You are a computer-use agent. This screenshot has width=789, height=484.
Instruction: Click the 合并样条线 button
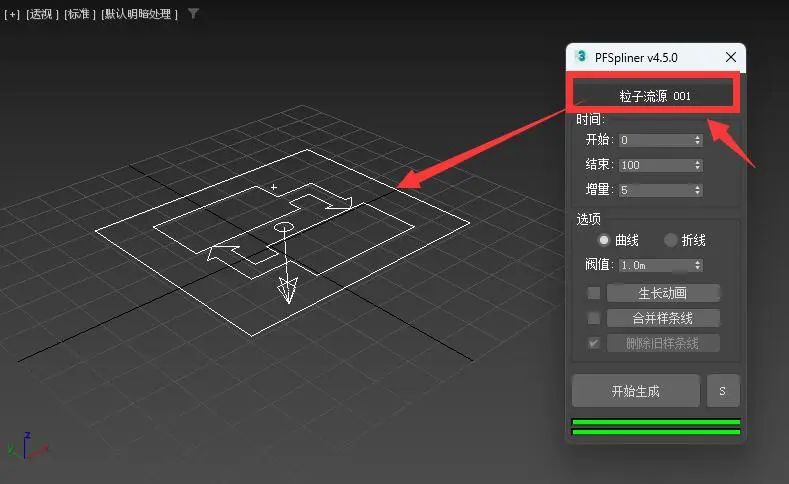coord(663,318)
